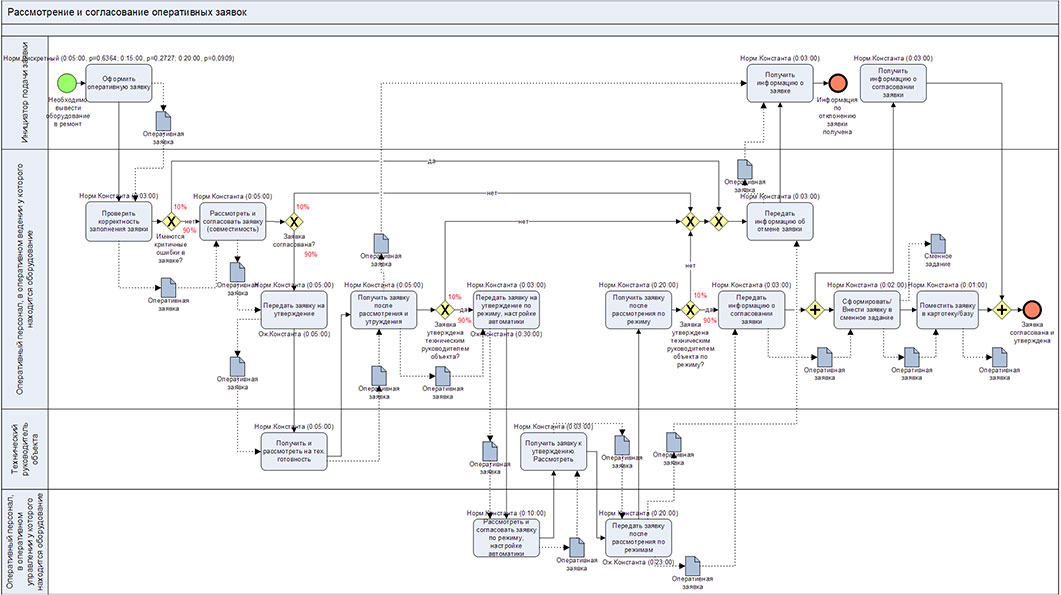Click the parallel plus gateway after 'Поместить заявку в картотеку/базу'

pyautogui.click(x=1002, y=311)
